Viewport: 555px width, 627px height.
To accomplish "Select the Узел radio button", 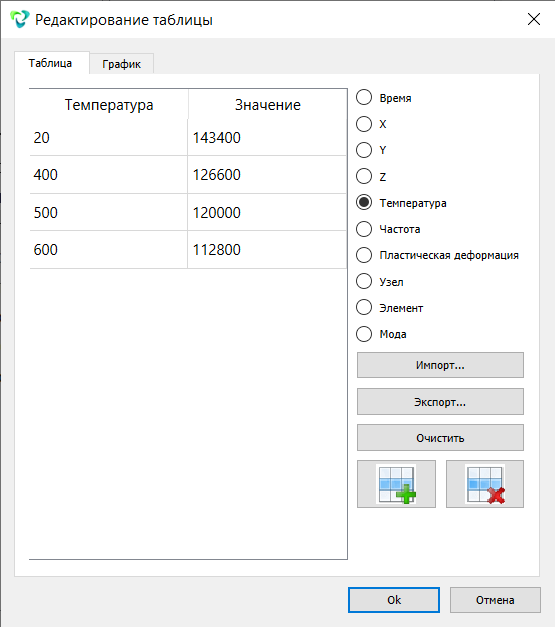I will coord(364,281).
